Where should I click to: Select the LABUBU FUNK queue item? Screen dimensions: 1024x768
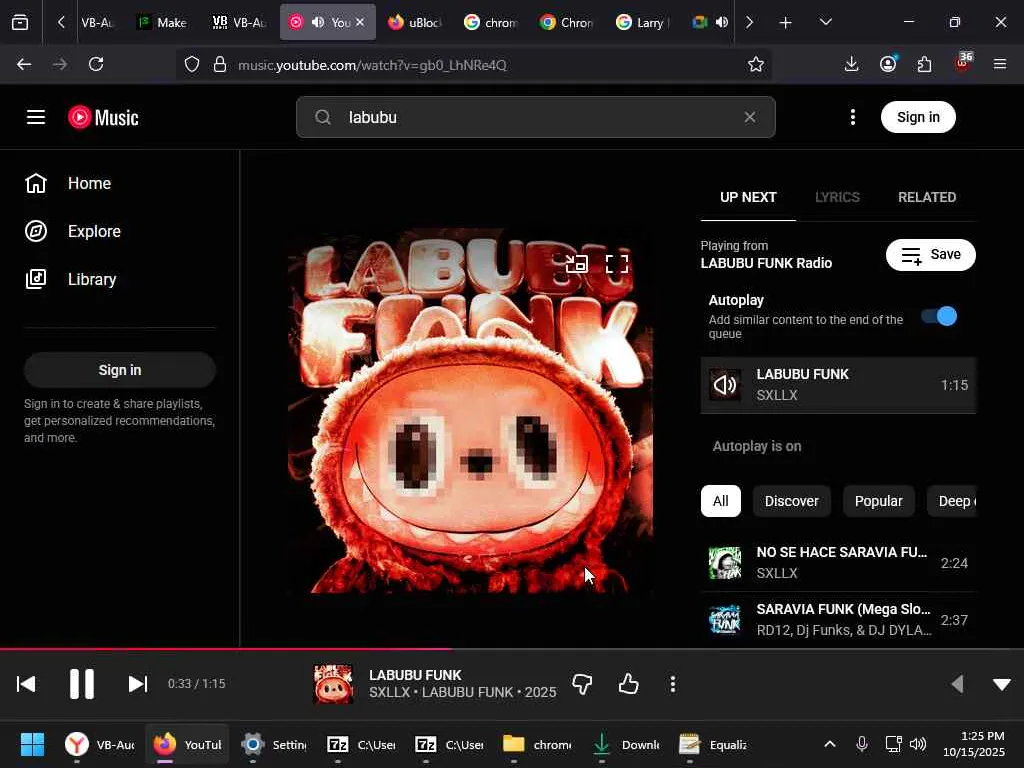(839, 385)
